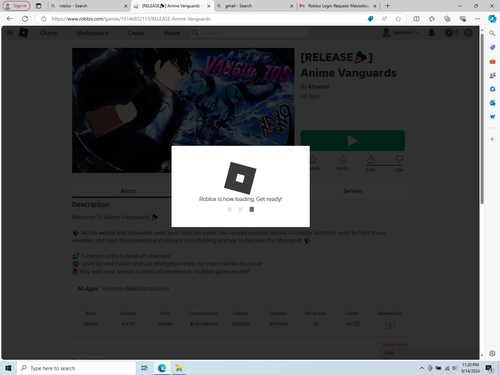Open sidebar Microsoft 365 icon
This screenshot has height=375, width=500.
(492, 89)
